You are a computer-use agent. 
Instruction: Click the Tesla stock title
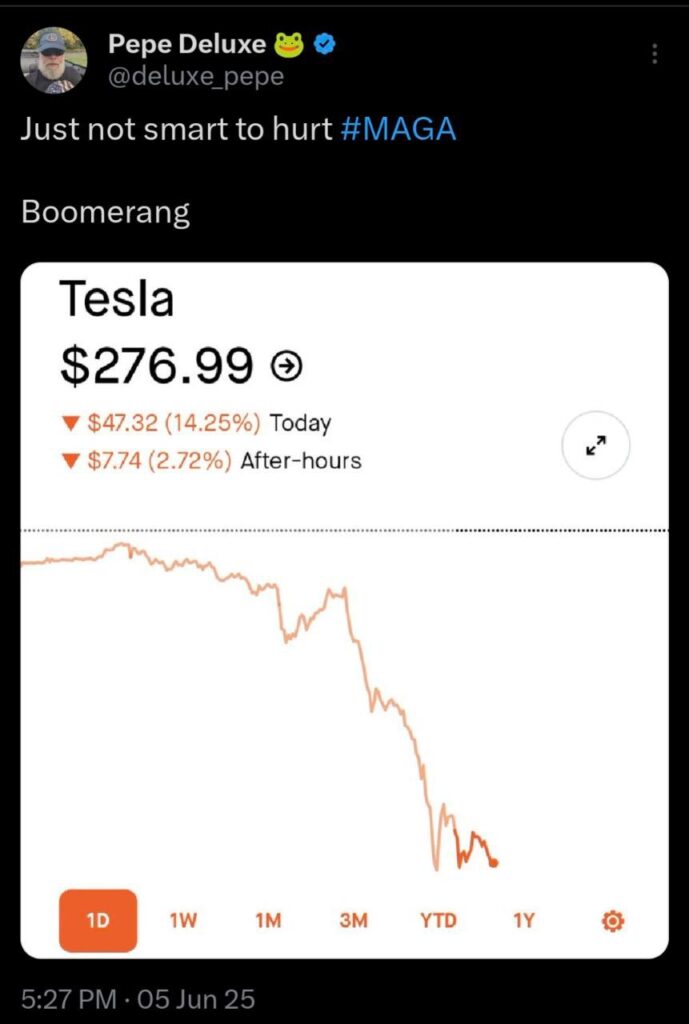117,298
